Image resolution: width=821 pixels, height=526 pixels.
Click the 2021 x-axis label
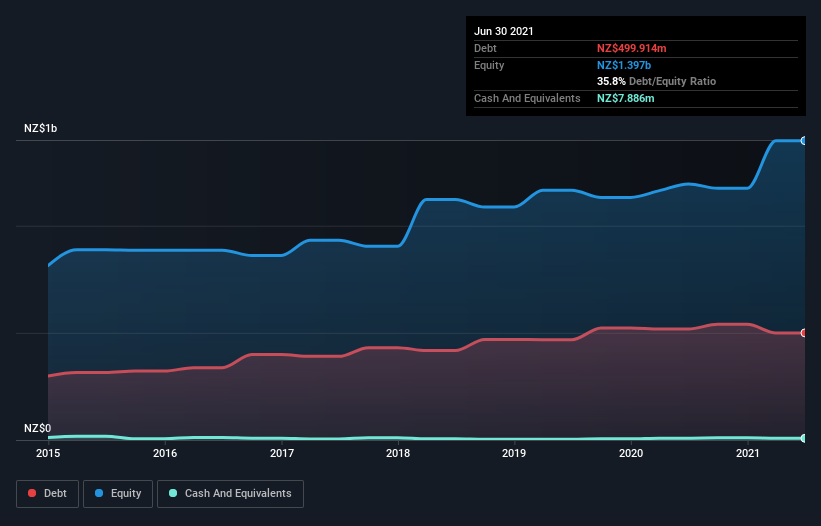748,453
